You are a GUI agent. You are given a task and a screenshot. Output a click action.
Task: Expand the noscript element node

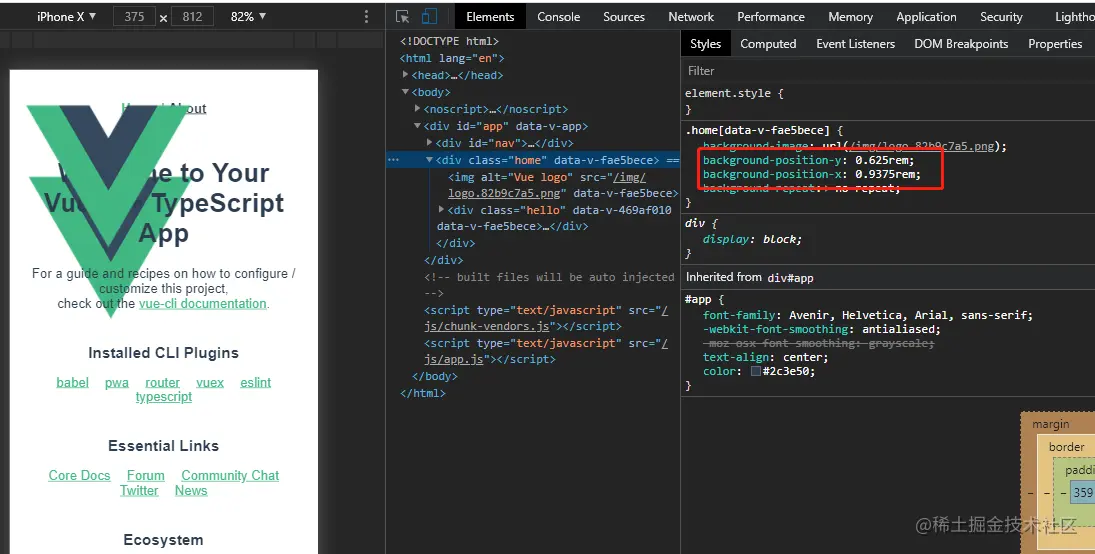418,108
